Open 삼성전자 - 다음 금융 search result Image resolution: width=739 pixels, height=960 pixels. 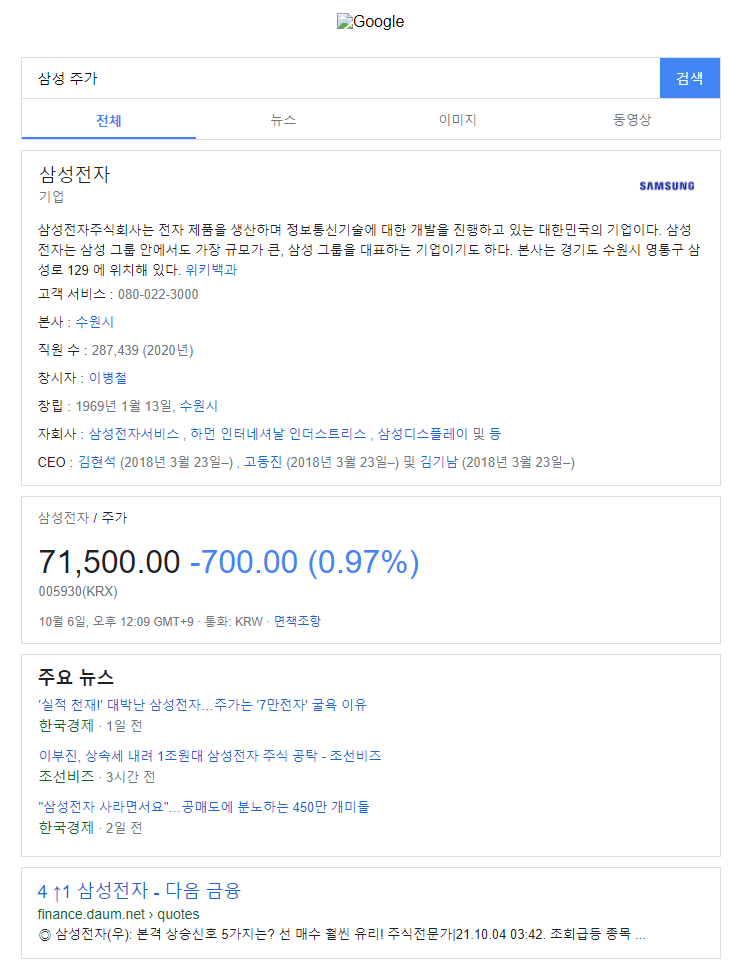click(x=139, y=890)
